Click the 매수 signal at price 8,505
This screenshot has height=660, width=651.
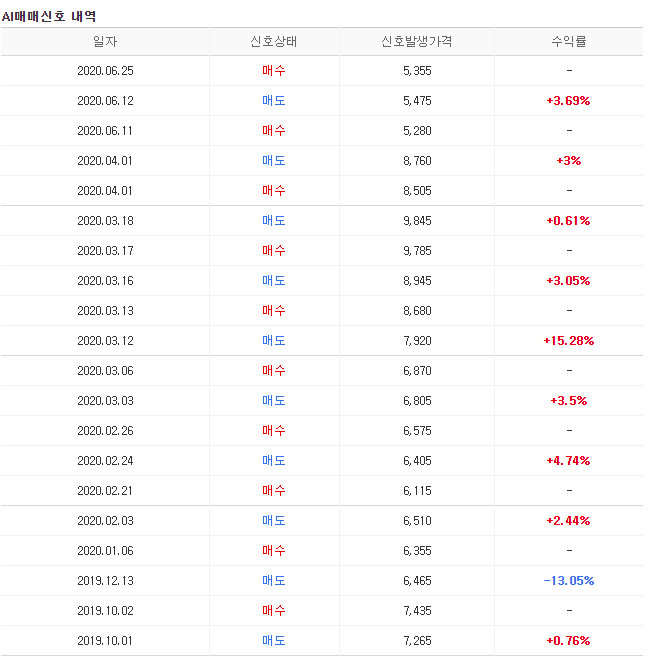(274, 191)
